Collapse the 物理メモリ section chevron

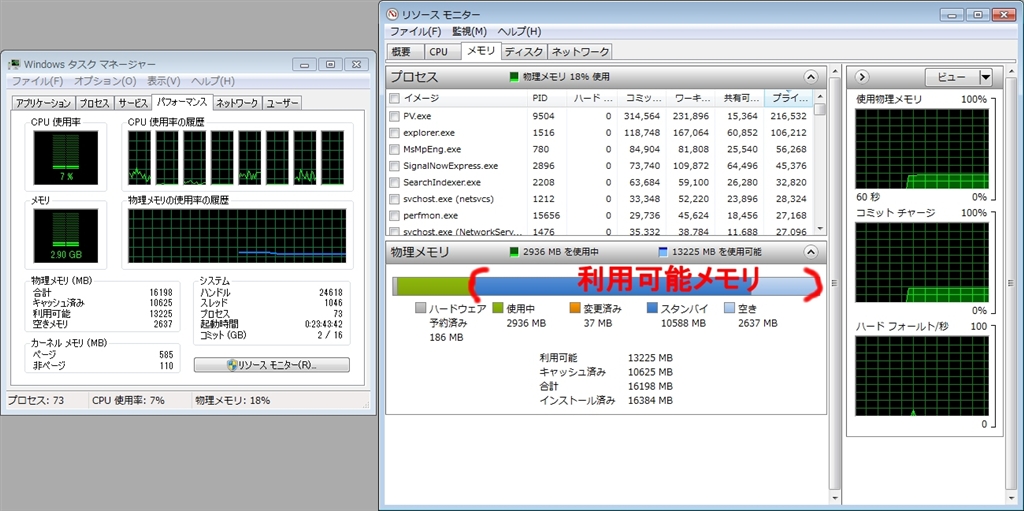click(x=810, y=252)
